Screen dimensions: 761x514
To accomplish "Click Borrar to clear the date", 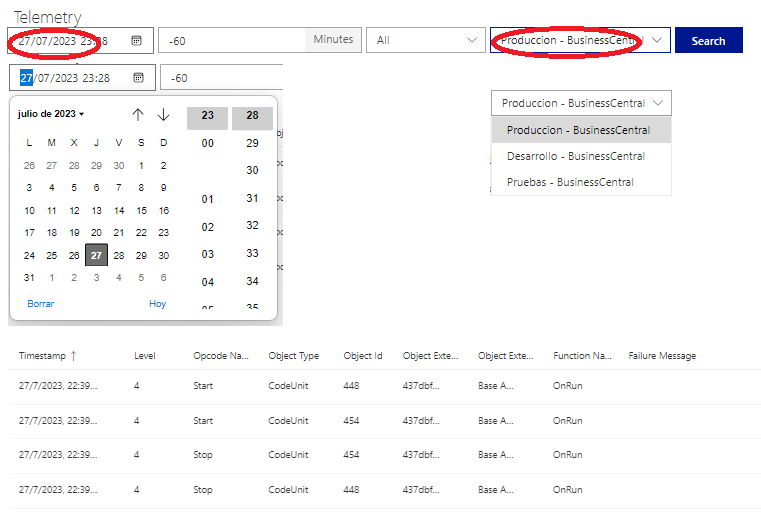I will pyautogui.click(x=41, y=303).
